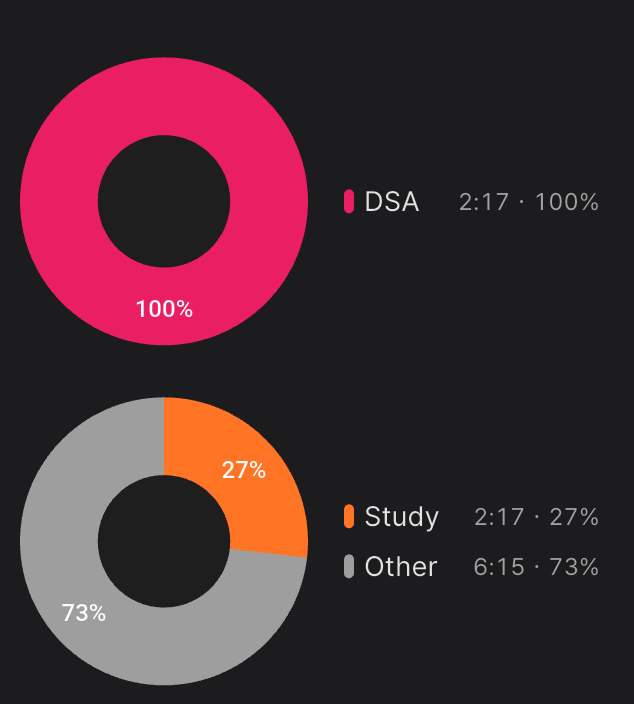Click the 27% label on the orange segment

point(244,470)
